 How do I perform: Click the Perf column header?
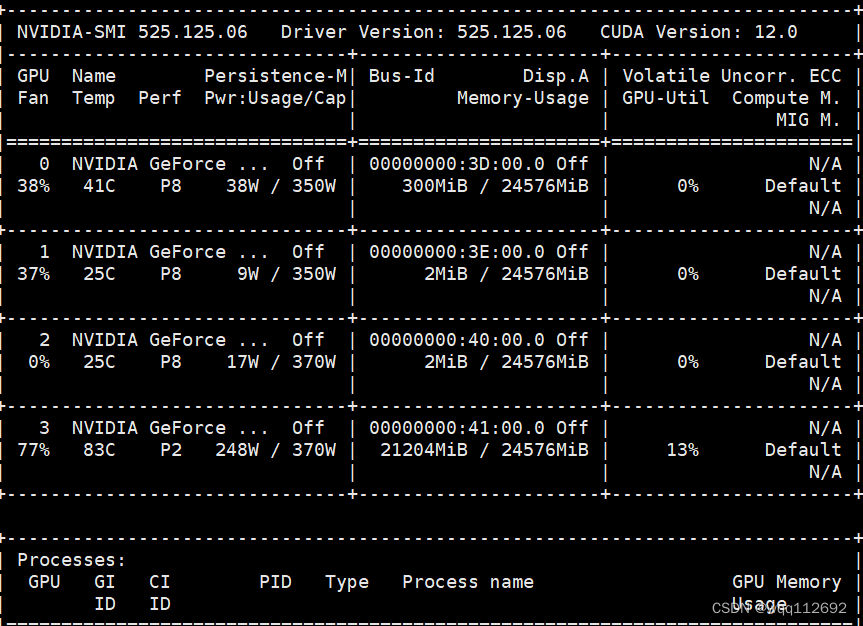click(x=160, y=98)
